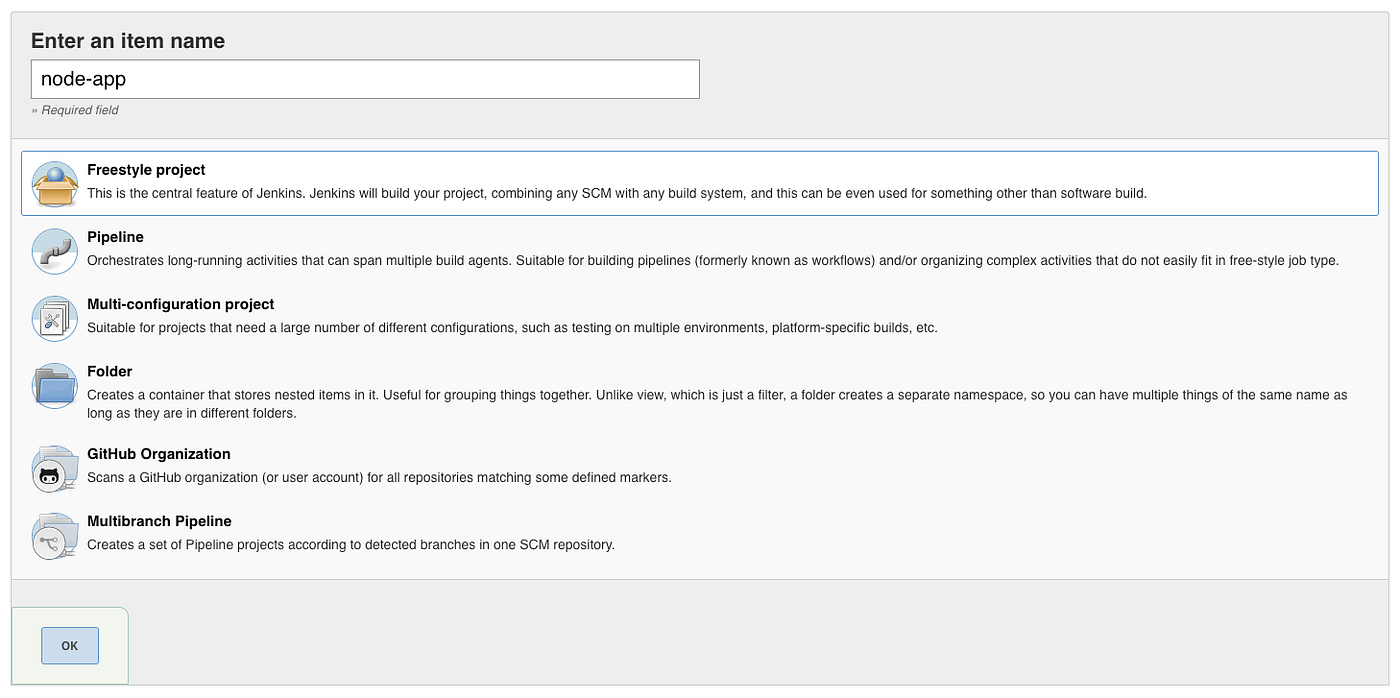Click the Freestyle project bucket icon
The image size is (1400, 698).
point(54,184)
